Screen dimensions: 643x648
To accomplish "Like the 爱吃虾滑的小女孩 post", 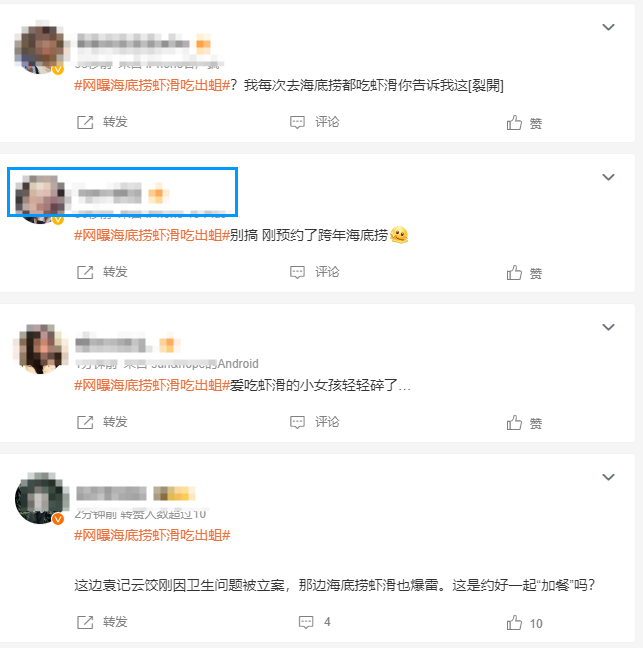I will tap(524, 423).
